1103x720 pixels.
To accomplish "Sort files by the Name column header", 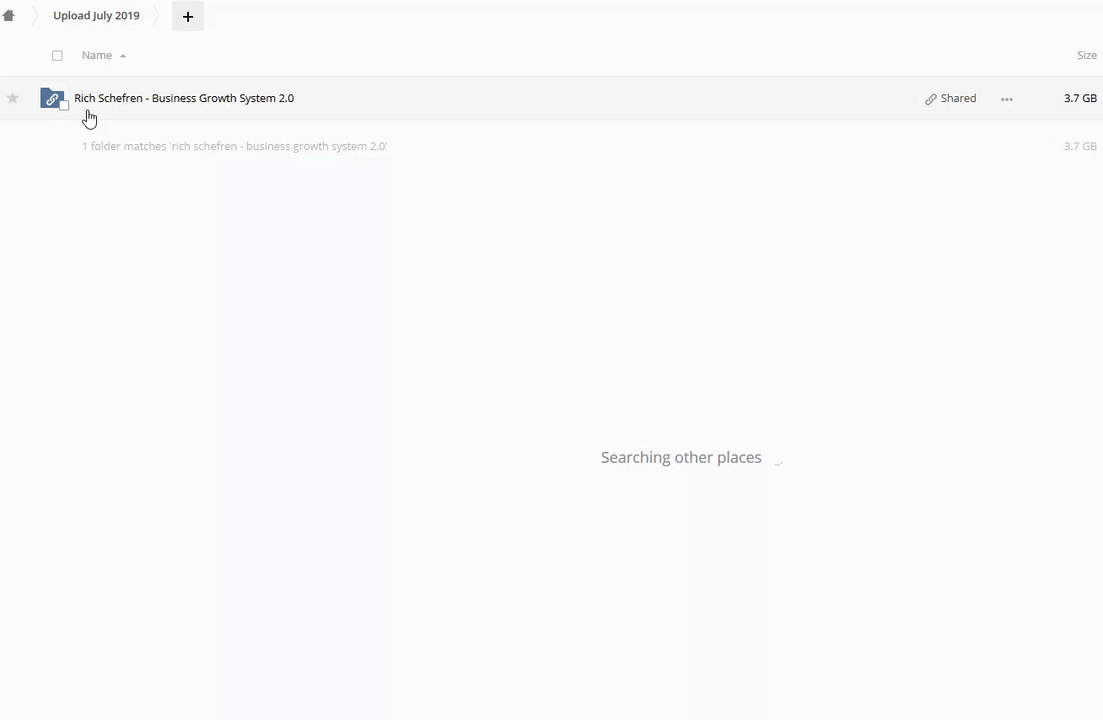I will [x=96, y=55].
